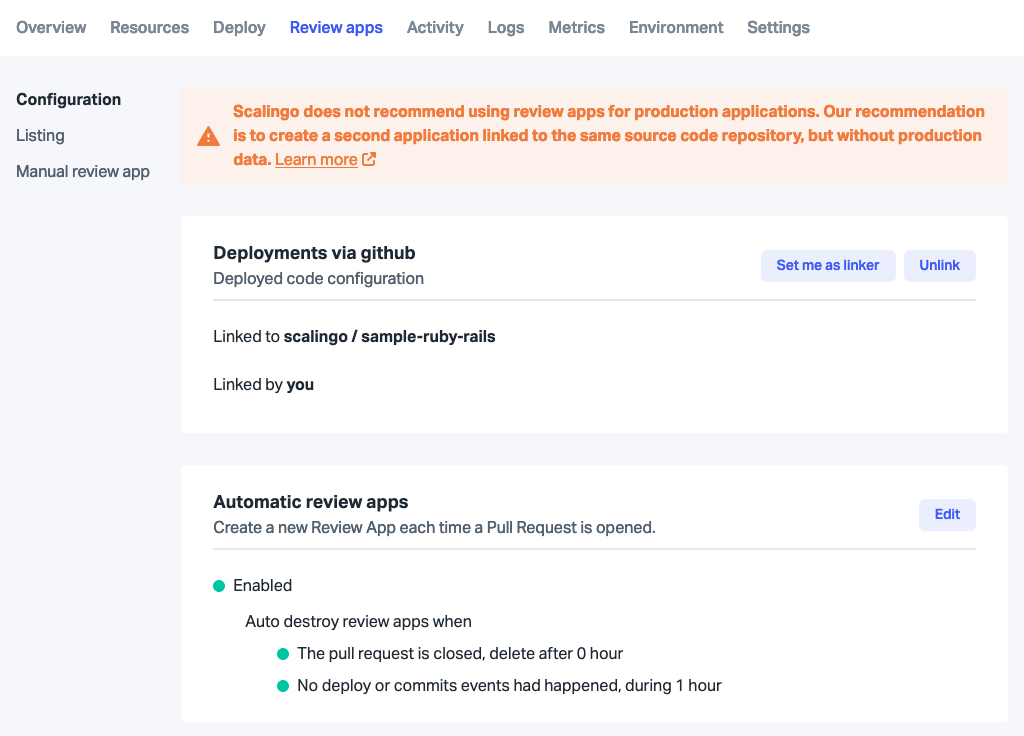1024x736 pixels.
Task: Open the Settings tab
Action: point(778,27)
